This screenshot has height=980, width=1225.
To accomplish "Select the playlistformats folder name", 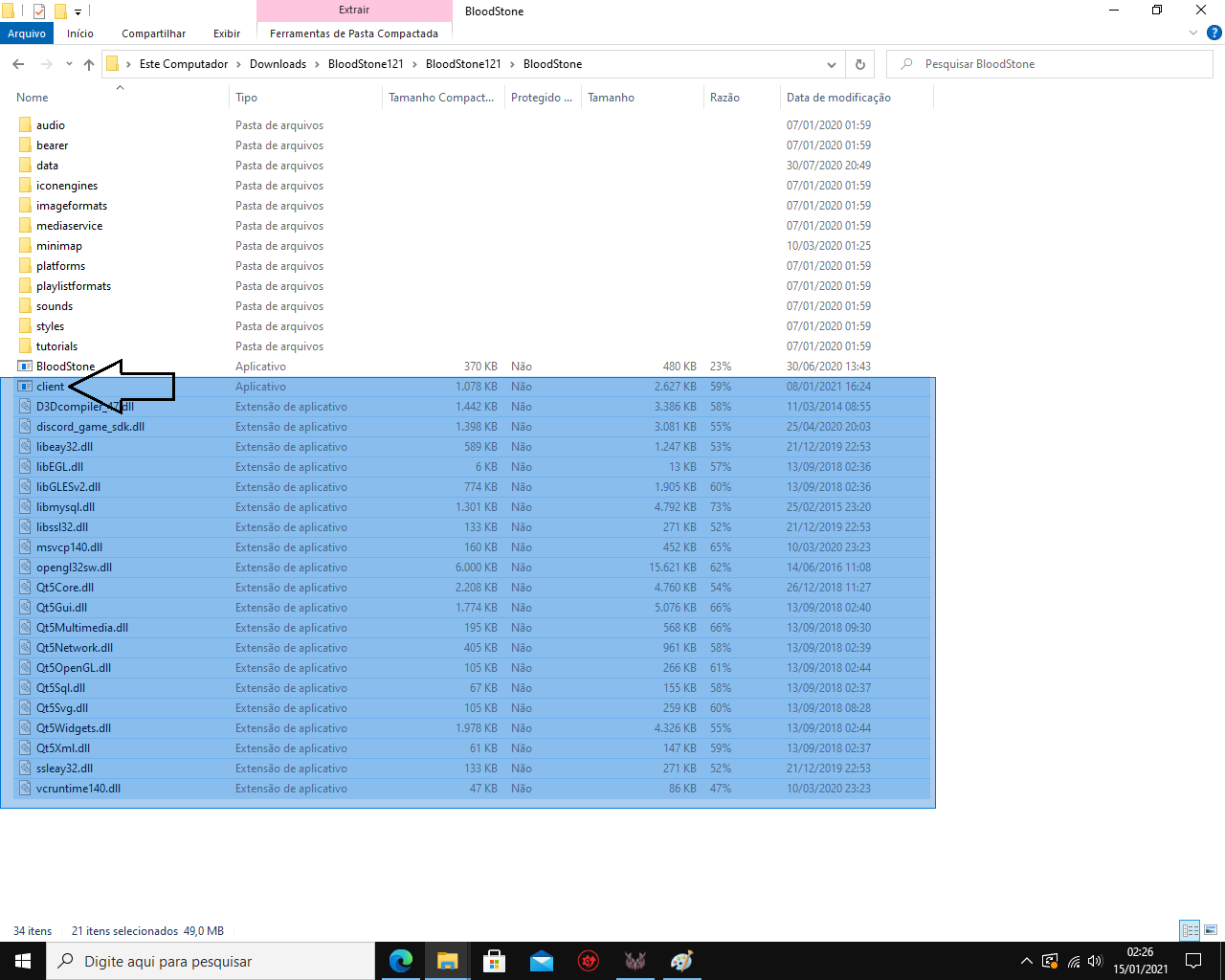I will coord(74,286).
